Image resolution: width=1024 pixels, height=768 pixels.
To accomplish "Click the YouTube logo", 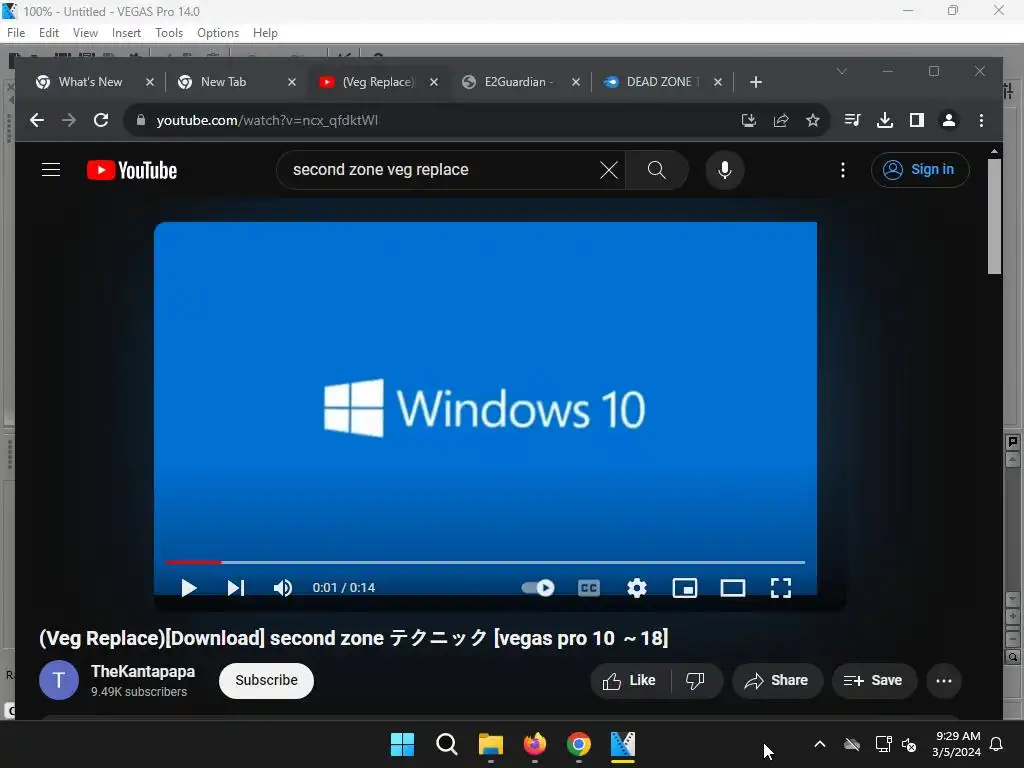I will click(132, 170).
